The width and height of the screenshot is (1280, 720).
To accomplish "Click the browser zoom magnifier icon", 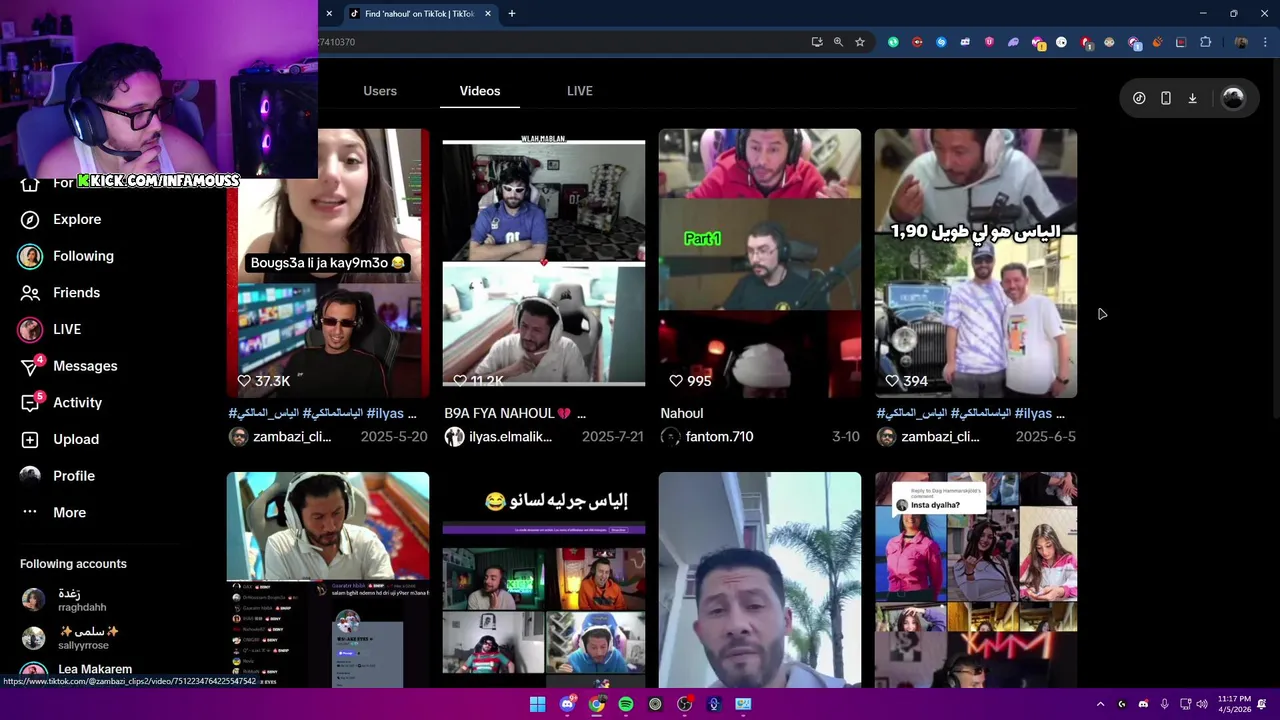I will click(x=838, y=42).
